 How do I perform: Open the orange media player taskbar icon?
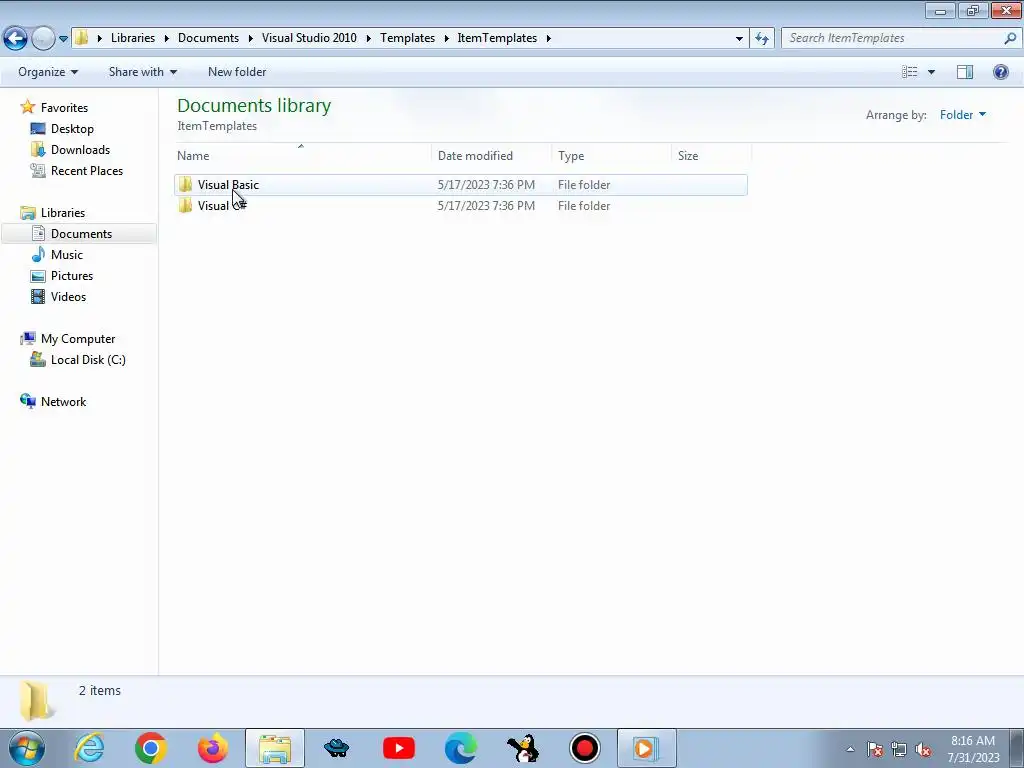pos(646,748)
